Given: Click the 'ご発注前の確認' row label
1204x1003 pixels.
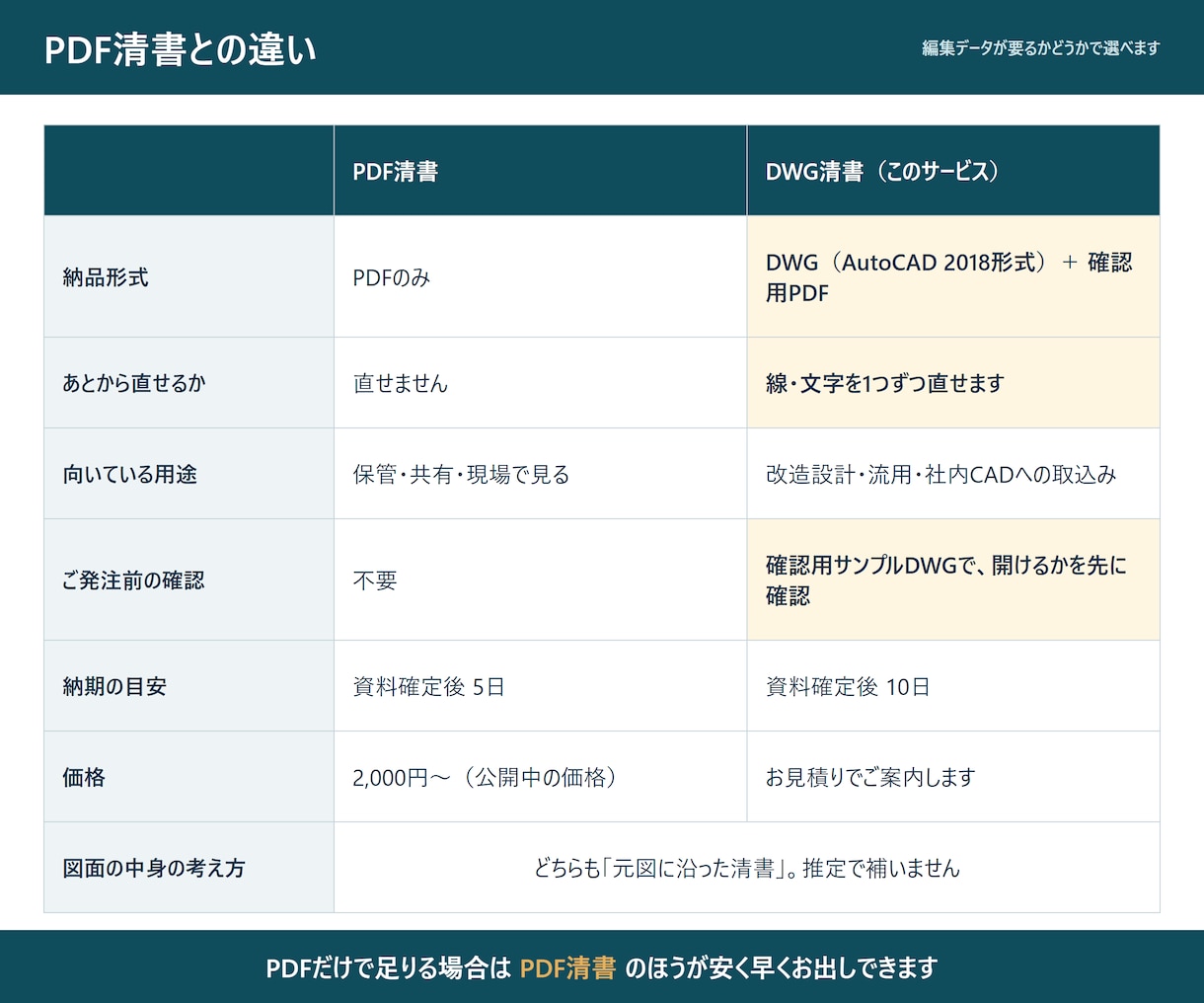Looking at the screenshot, I should pyautogui.click(x=188, y=579).
